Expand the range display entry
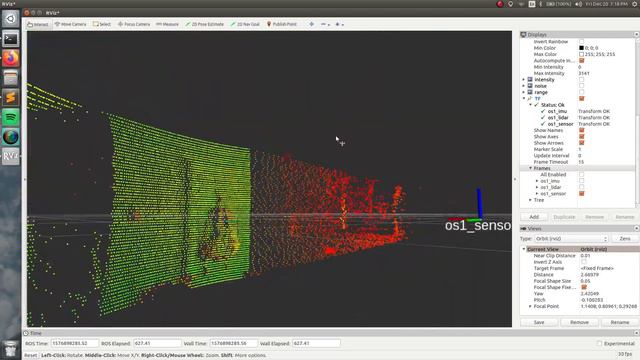The image size is (640, 360). coord(524,92)
